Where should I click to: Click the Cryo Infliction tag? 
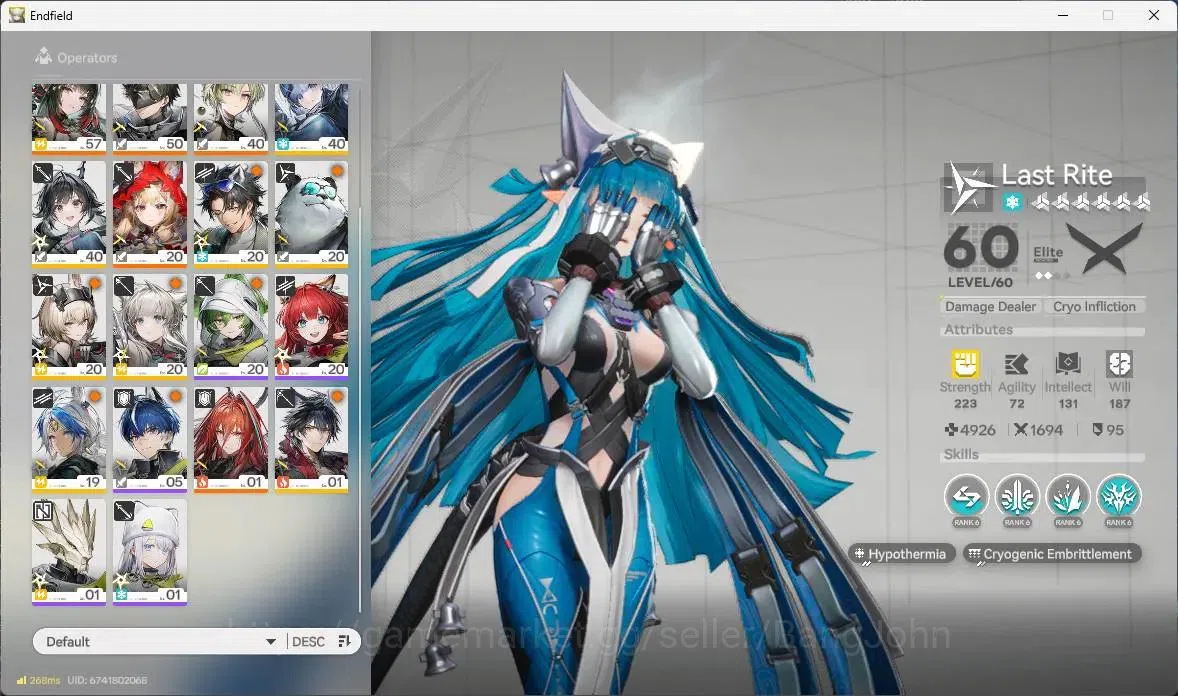click(x=1094, y=306)
